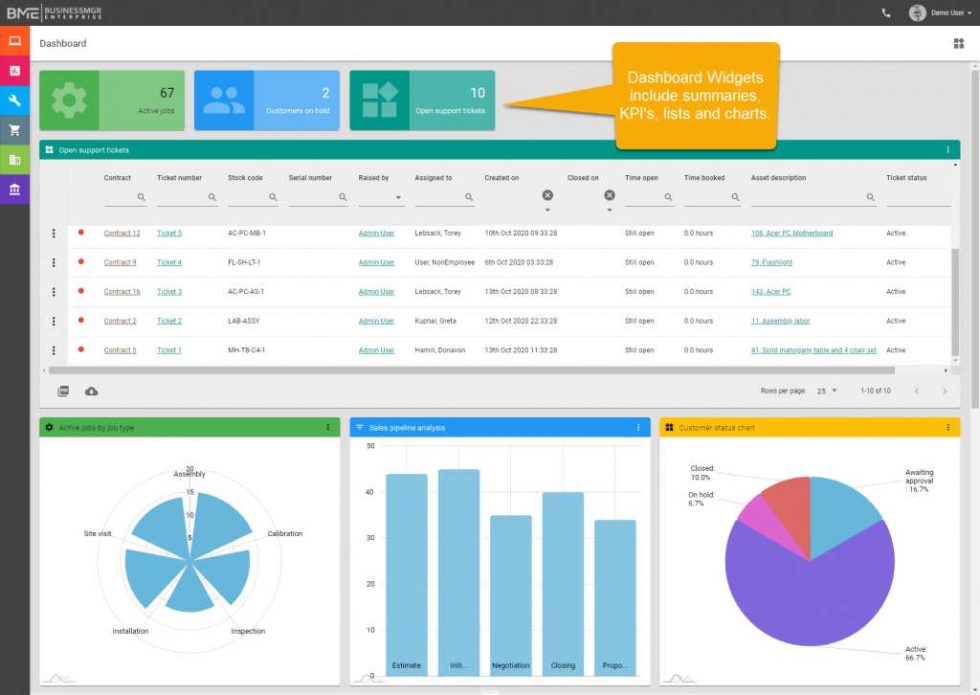Click the table column view icon
This screenshot has height=695, width=980.
tap(63, 391)
